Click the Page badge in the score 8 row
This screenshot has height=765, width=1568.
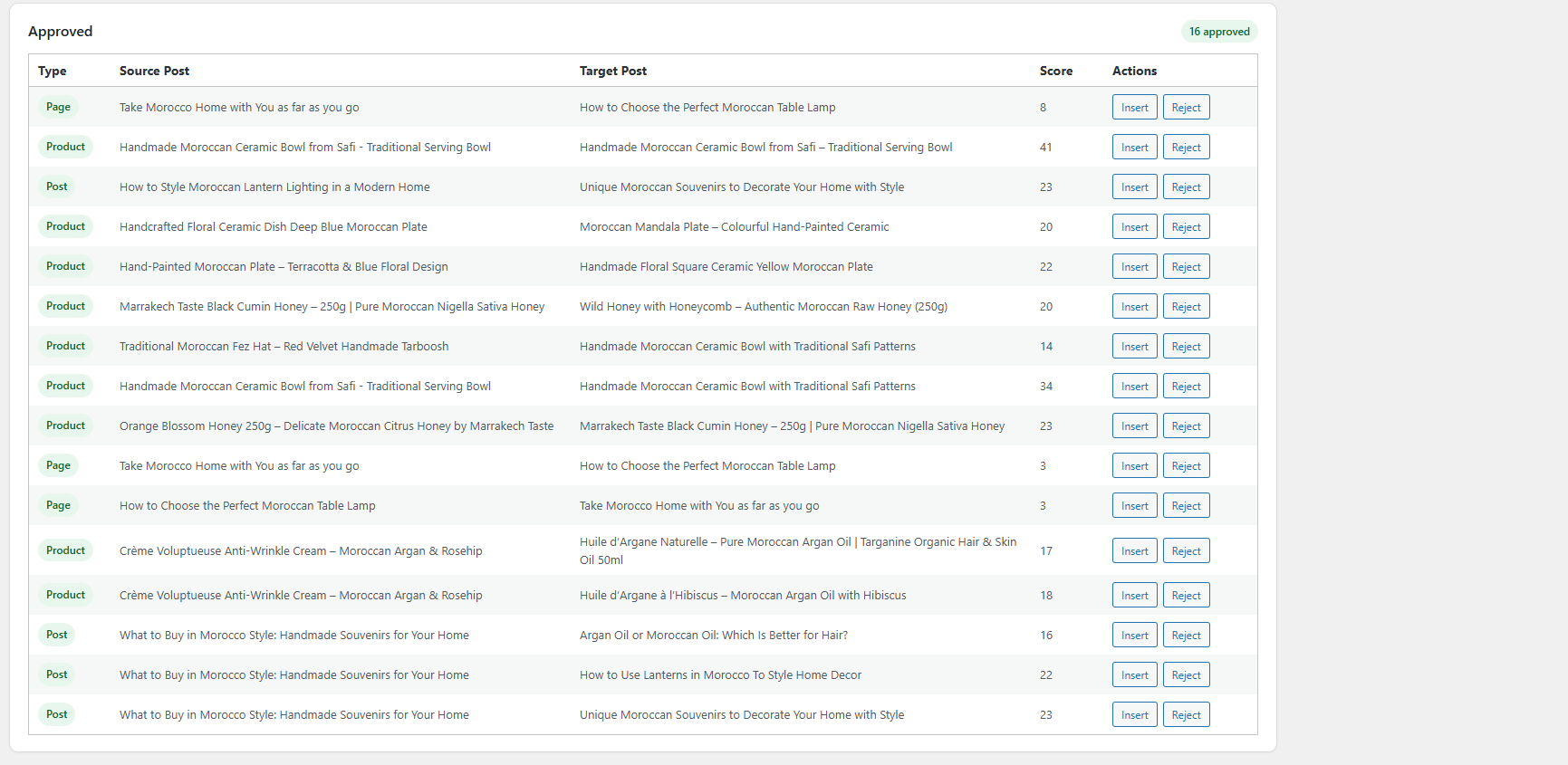[58, 107]
